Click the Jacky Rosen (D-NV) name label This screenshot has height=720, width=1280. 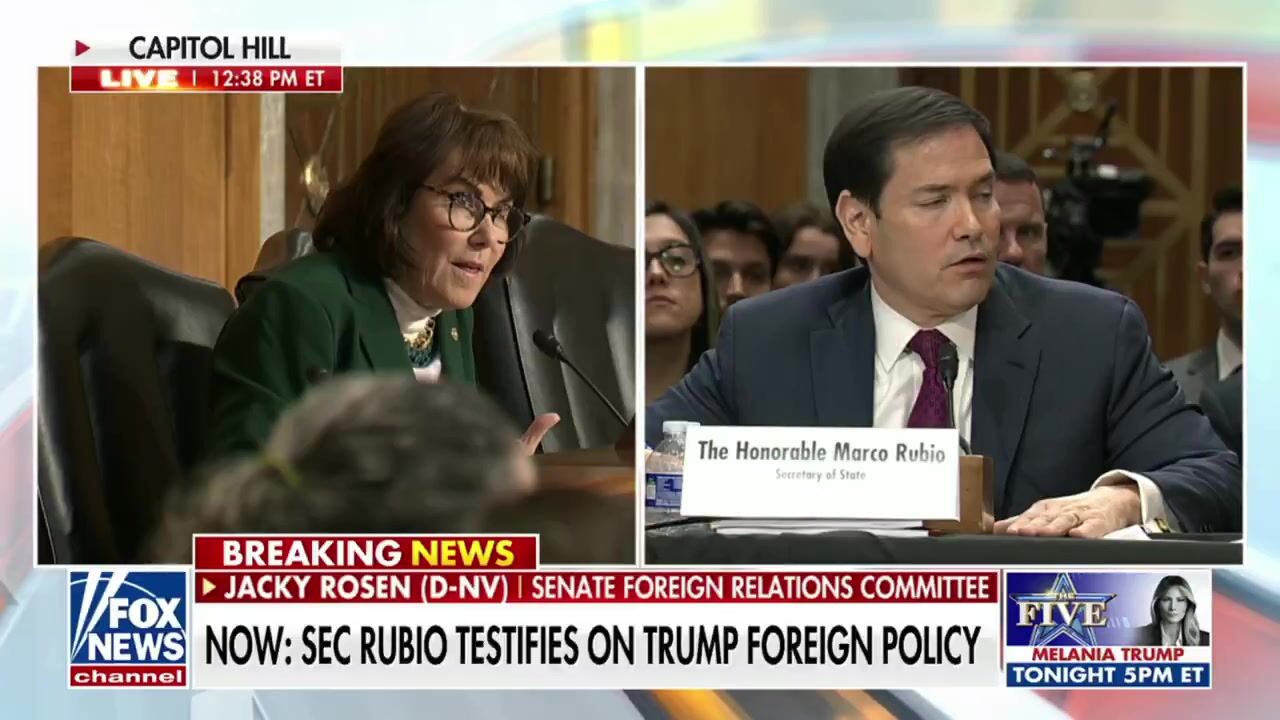point(365,588)
